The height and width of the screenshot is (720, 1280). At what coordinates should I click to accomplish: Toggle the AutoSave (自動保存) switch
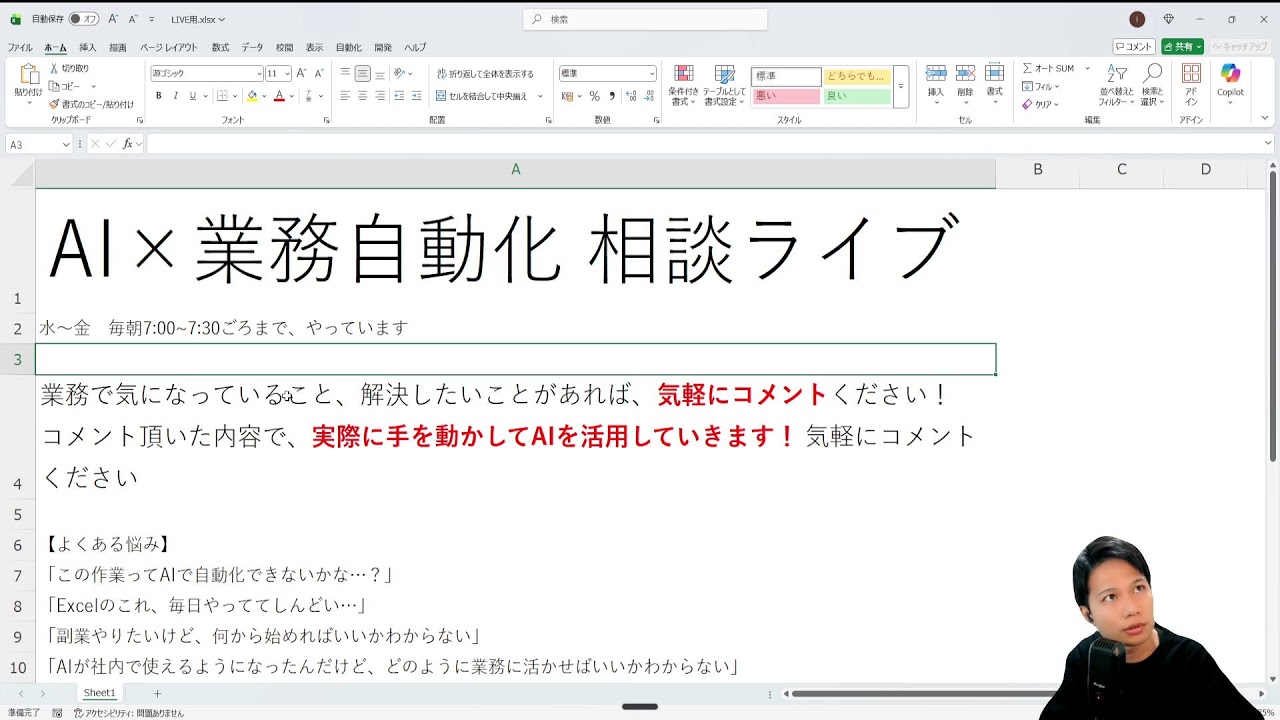(x=84, y=19)
